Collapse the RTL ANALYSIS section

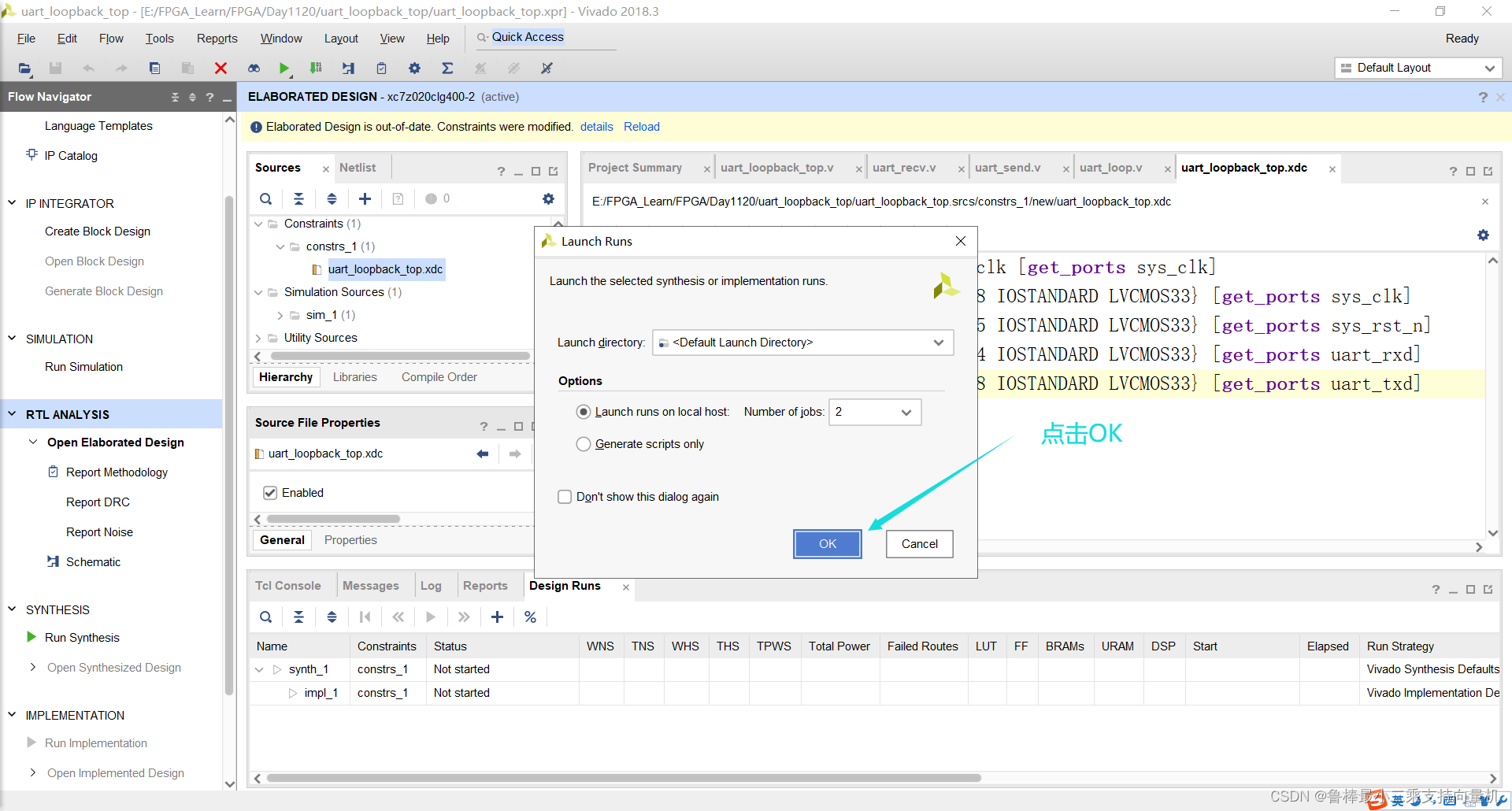coord(12,414)
